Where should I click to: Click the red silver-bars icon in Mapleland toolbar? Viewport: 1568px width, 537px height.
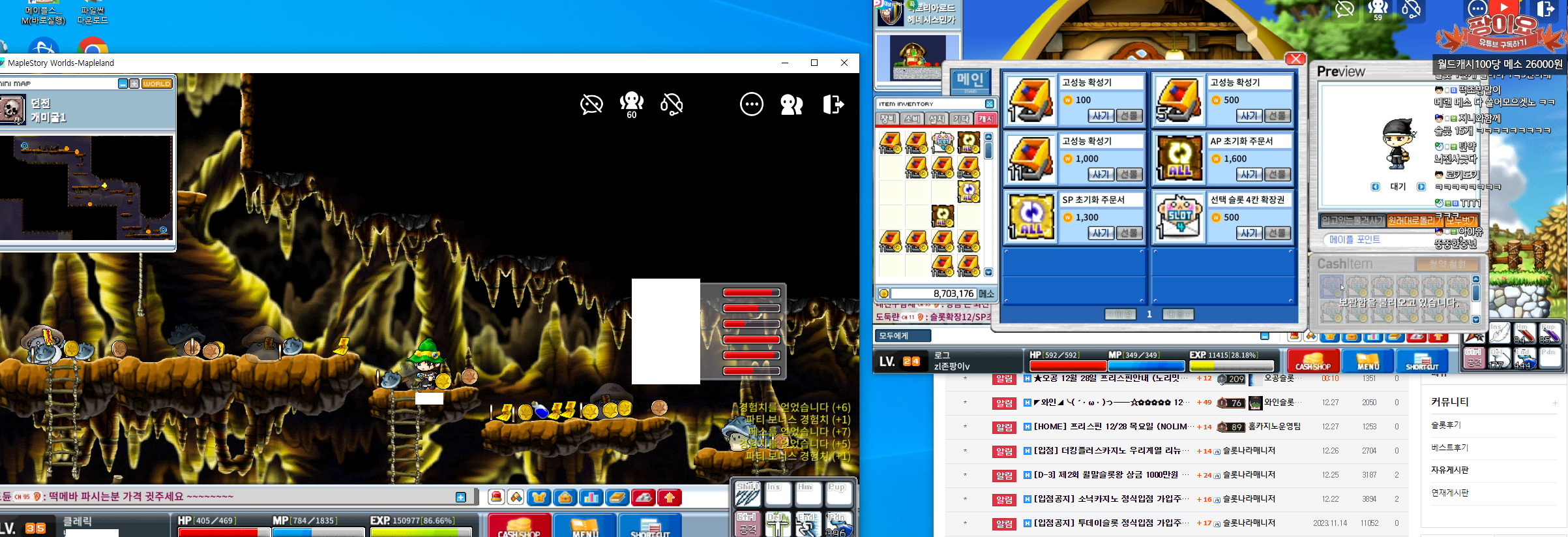point(643,498)
